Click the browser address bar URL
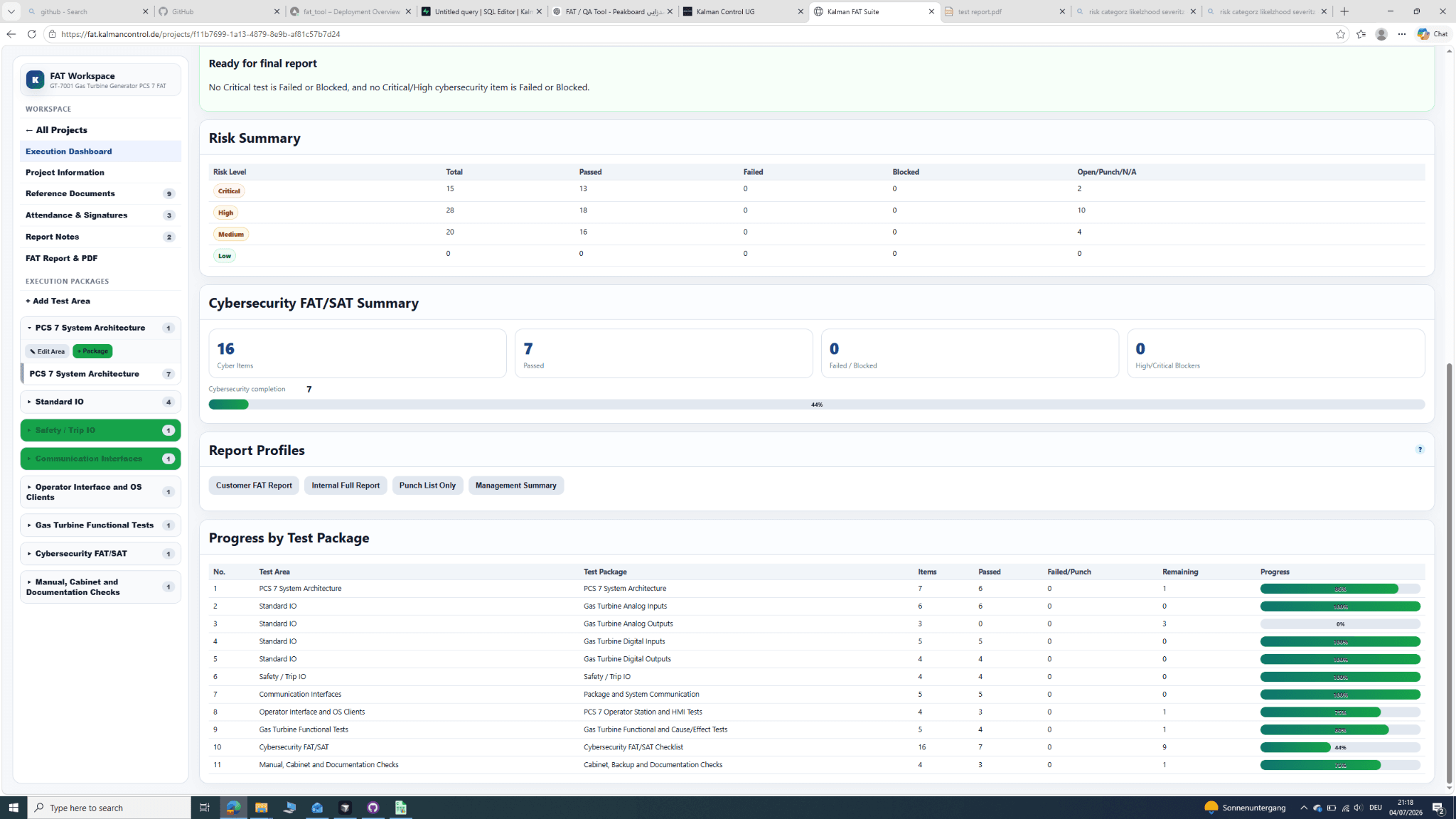 200,34
